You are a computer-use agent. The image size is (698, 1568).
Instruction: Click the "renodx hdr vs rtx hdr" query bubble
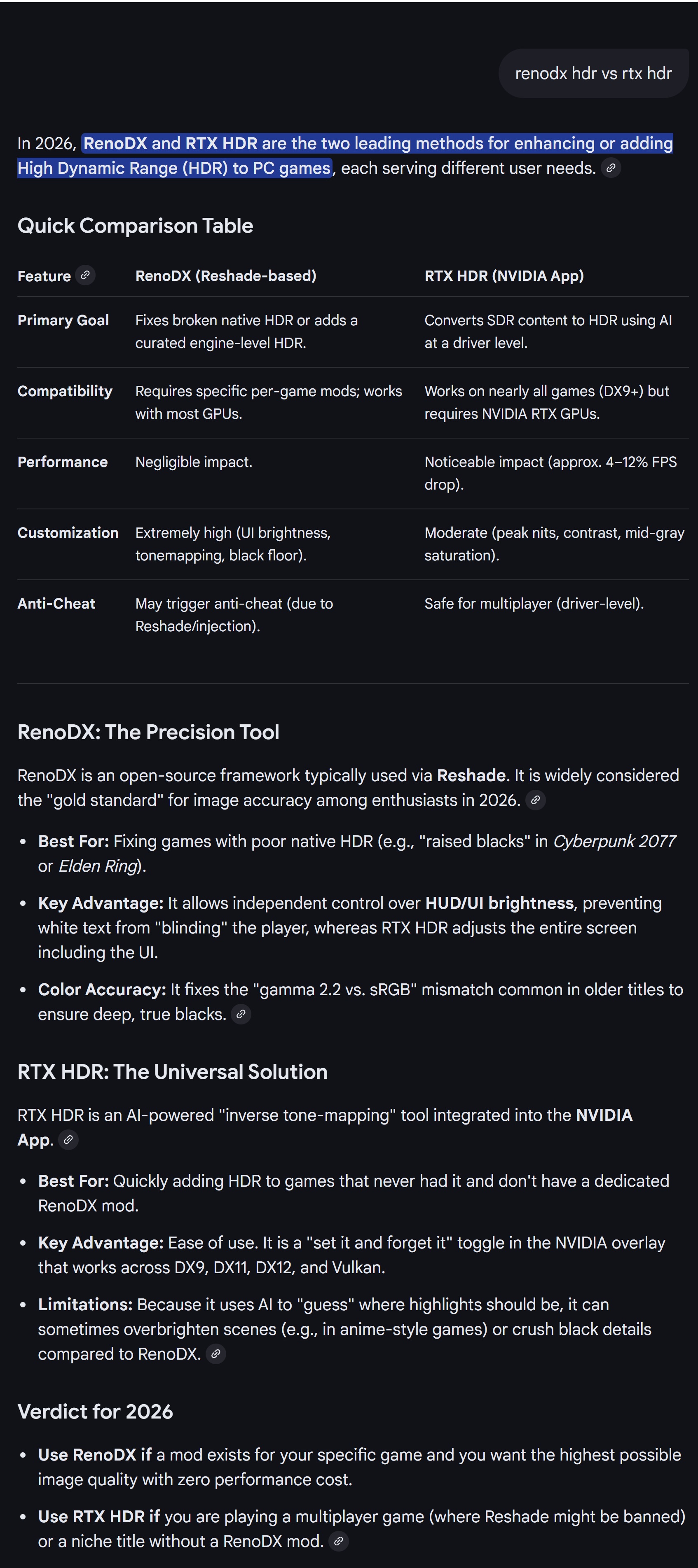[x=593, y=74]
